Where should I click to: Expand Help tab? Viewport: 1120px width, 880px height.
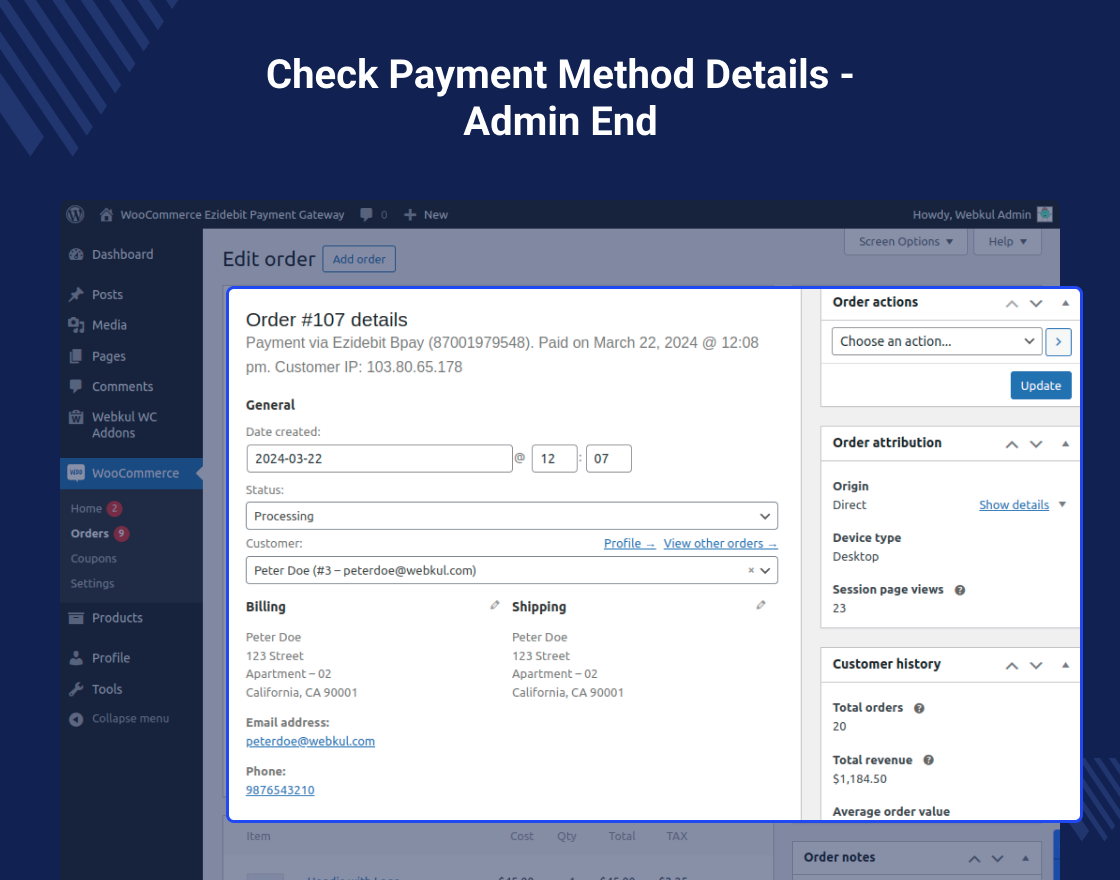click(x=1007, y=241)
